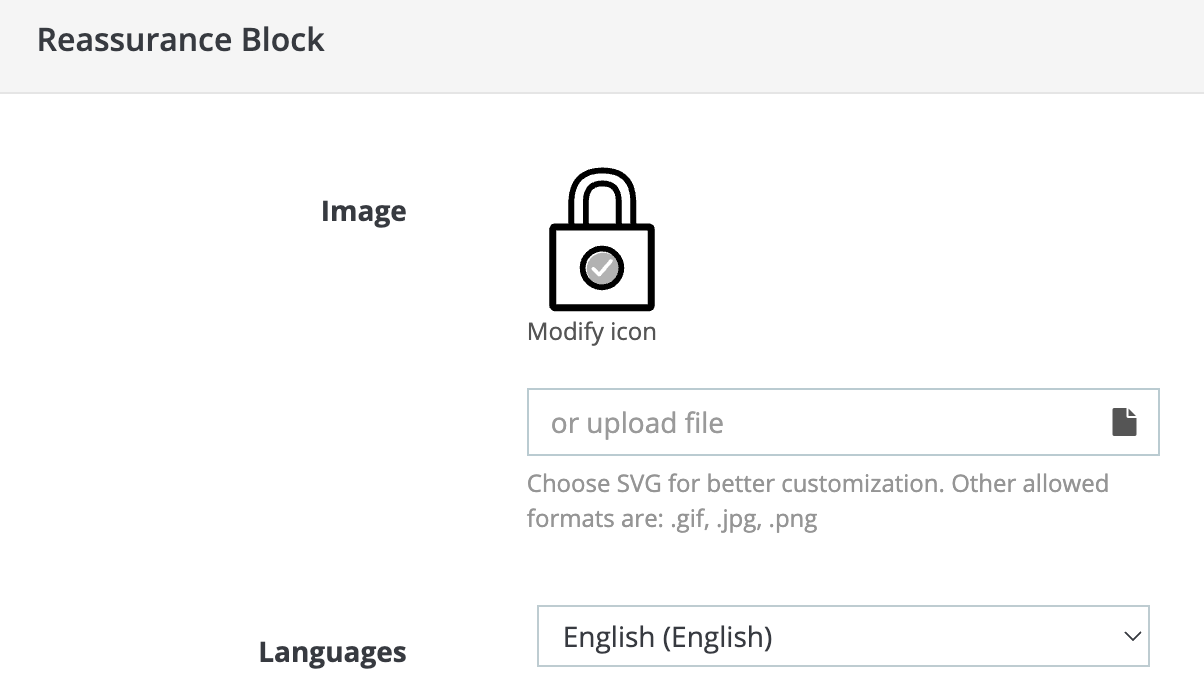Click the 'Reassurance Block' section header
This screenshot has width=1204, height=698.
pos(181,40)
